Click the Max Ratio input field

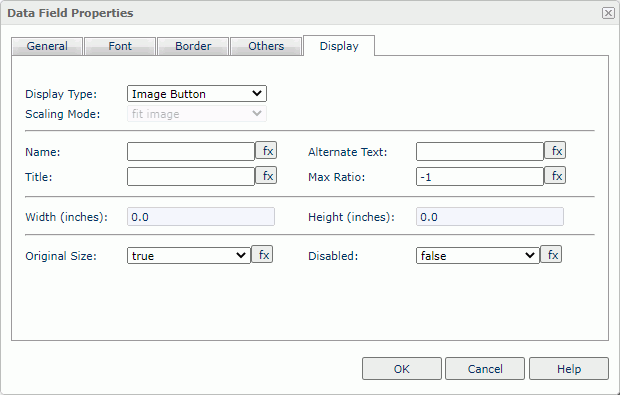tap(480, 177)
